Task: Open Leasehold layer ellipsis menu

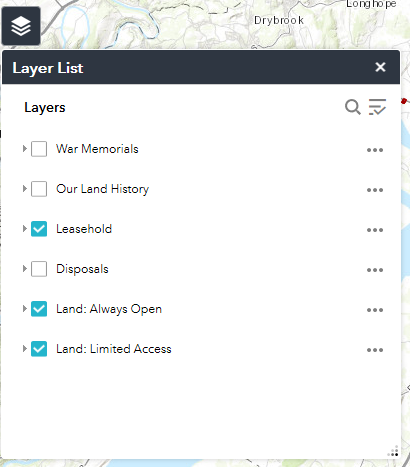Action: pyautogui.click(x=375, y=230)
